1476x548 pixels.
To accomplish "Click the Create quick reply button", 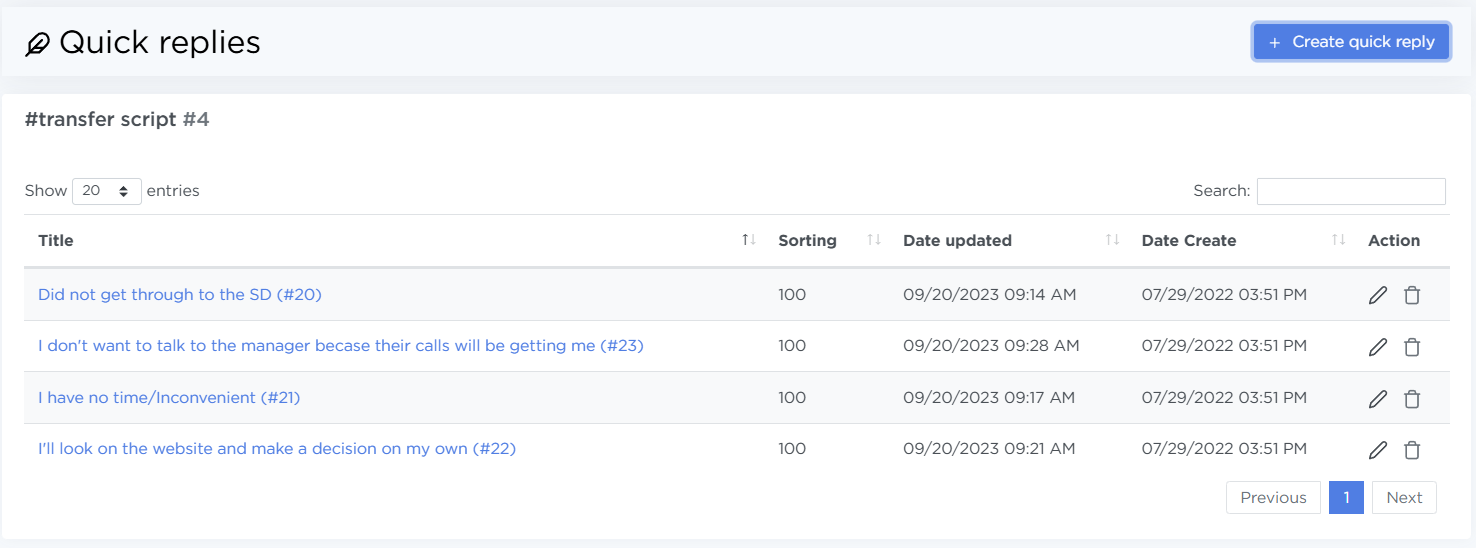I will coord(1351,42).
